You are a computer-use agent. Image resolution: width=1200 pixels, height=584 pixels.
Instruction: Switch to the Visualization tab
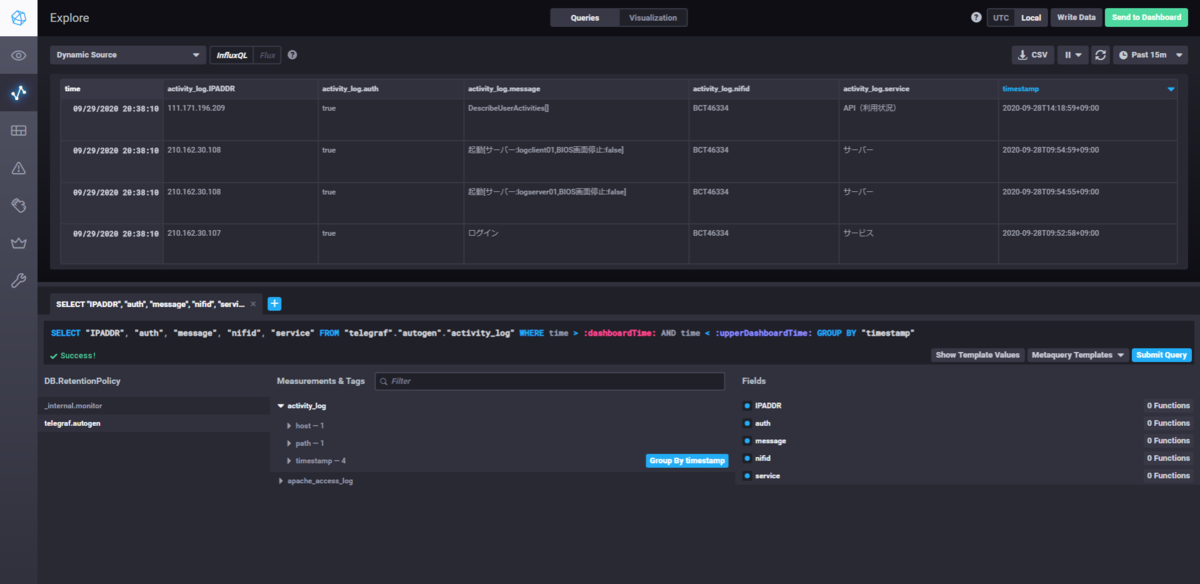point(652,18)
